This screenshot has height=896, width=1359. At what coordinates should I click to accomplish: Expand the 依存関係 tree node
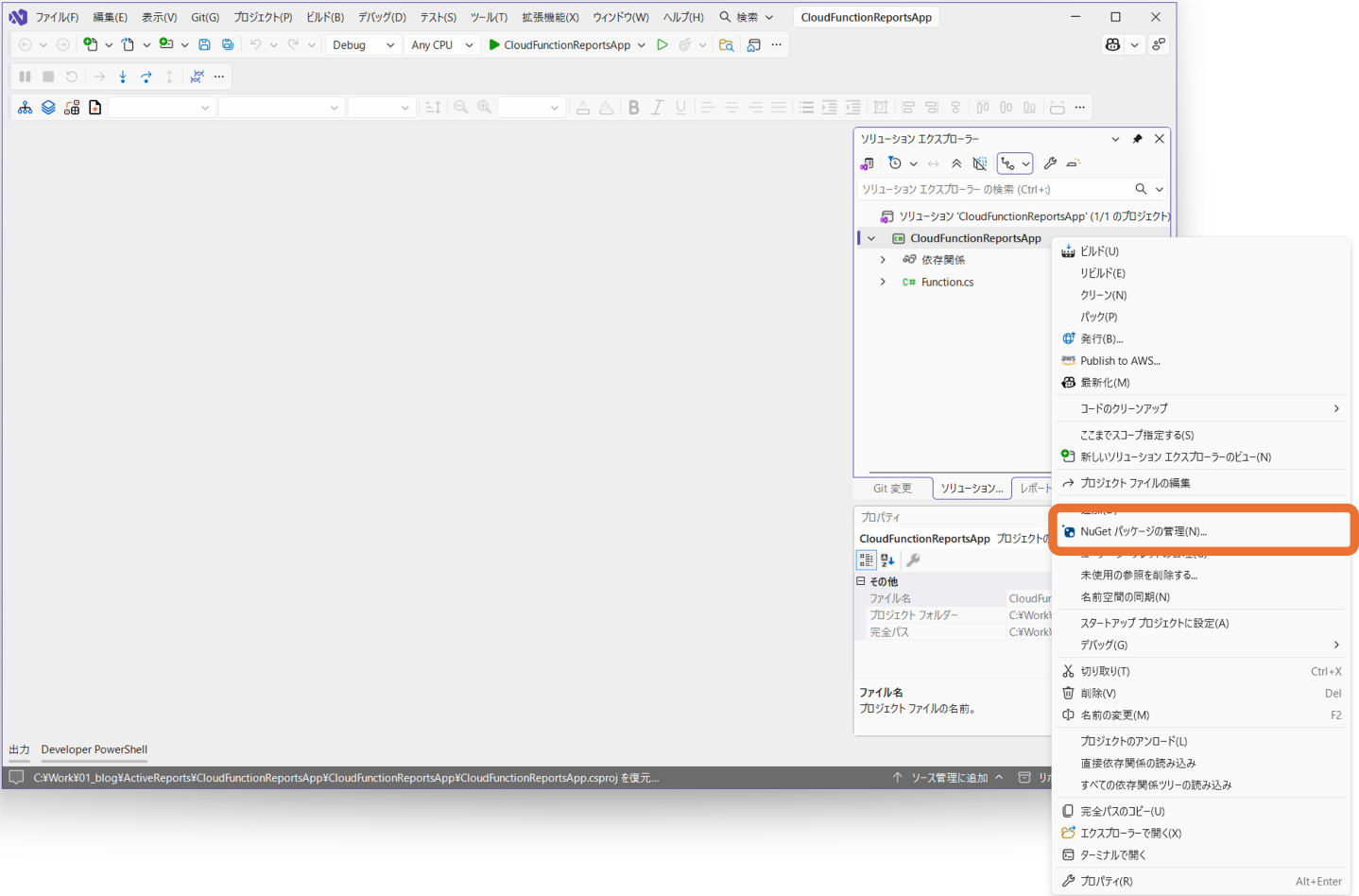click(x=883, y=260)
